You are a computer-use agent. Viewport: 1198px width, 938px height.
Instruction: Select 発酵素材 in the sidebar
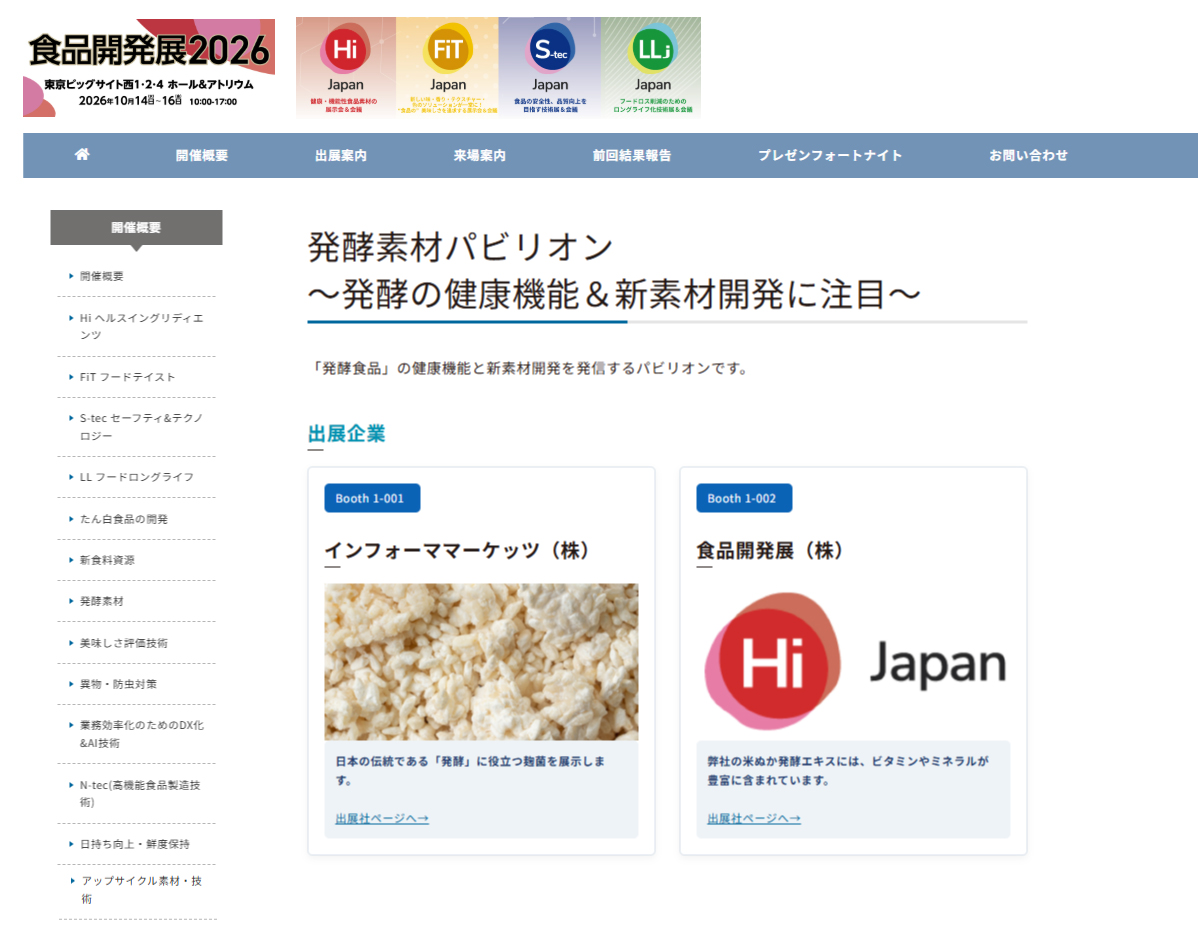point(102,602)
